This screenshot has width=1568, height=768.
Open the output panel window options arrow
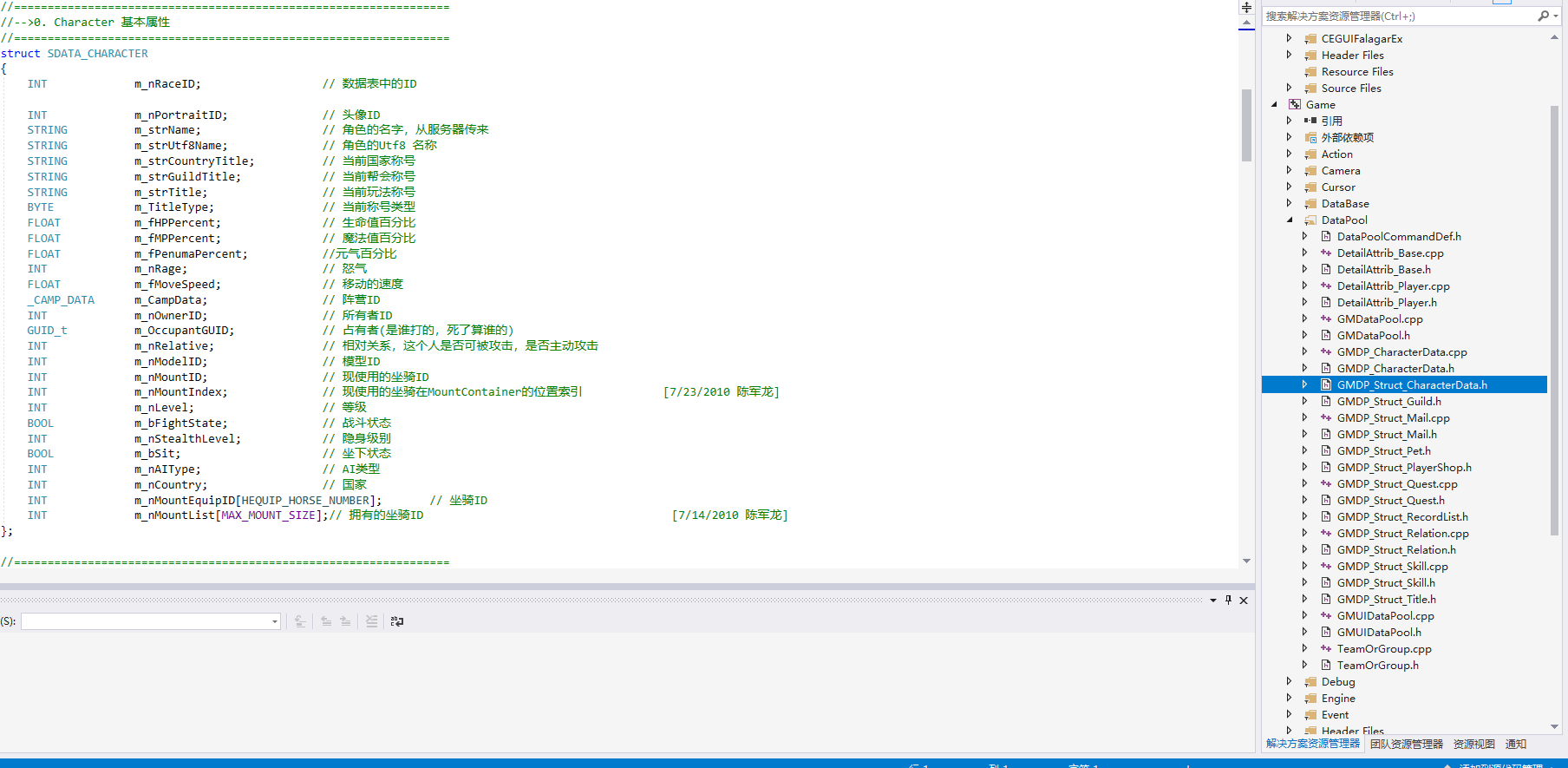click(x=1212, y=600)
